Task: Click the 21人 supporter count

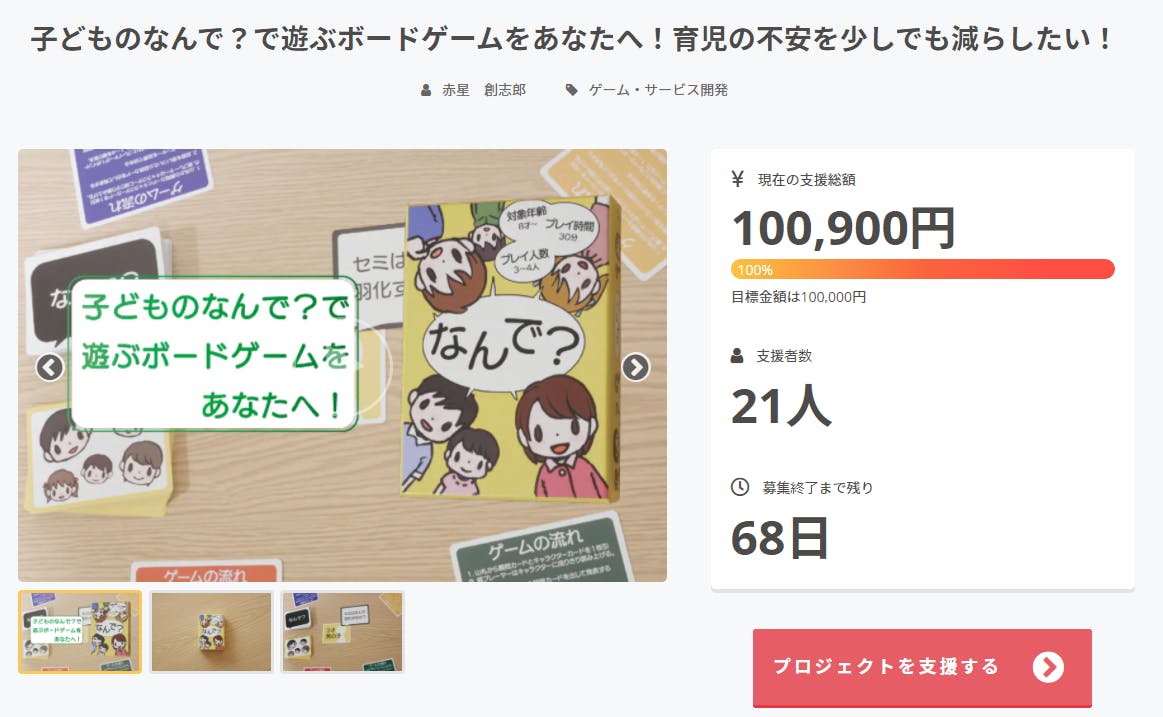Action: pos(781,406)
